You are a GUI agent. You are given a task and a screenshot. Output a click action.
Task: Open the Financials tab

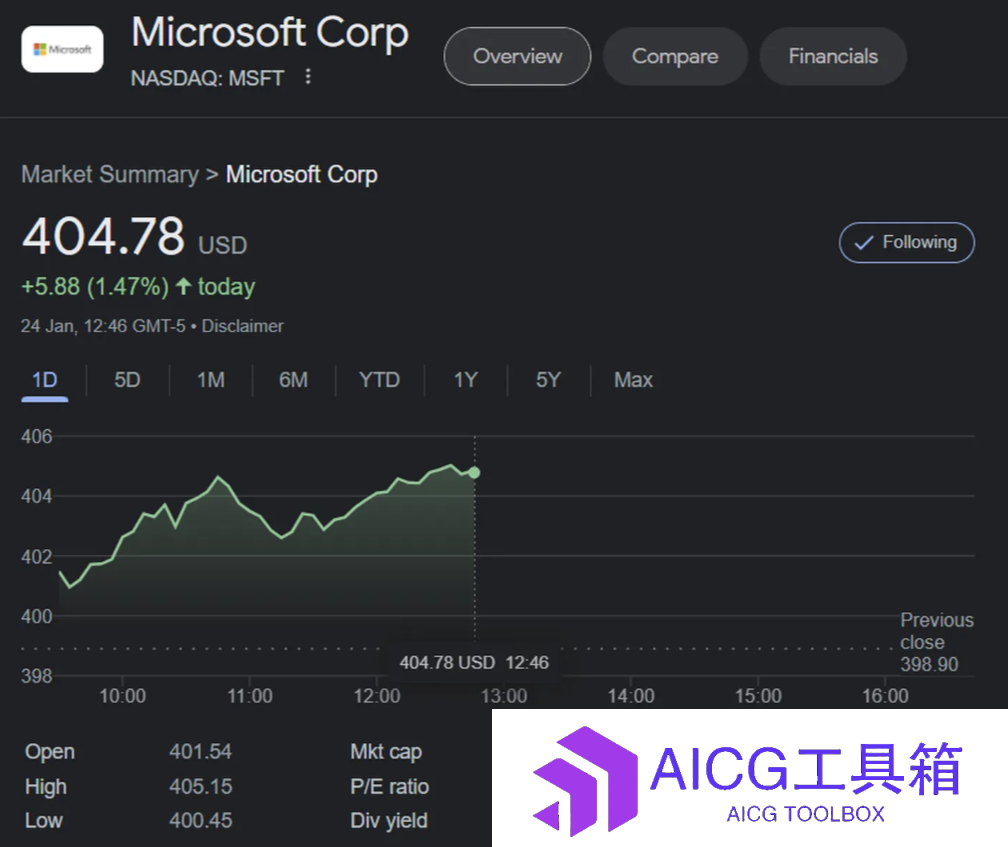pos(833,57)
